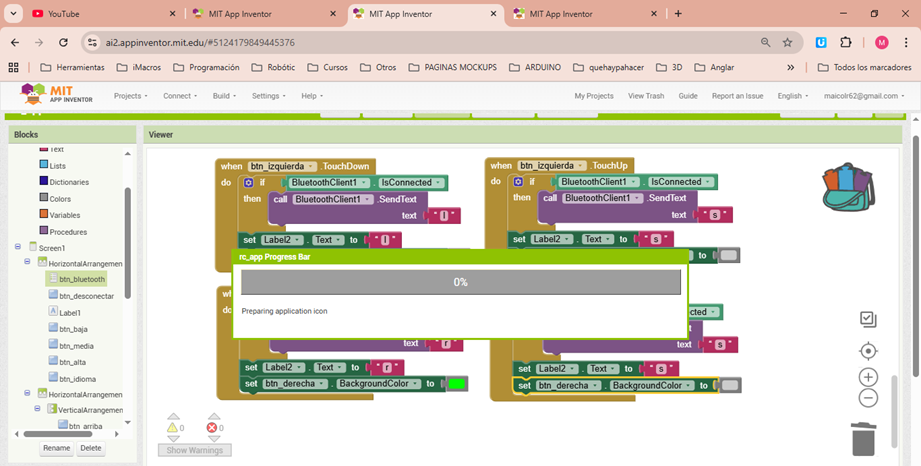Click the green BackgroundColor swatch

[x=457, y=384]
